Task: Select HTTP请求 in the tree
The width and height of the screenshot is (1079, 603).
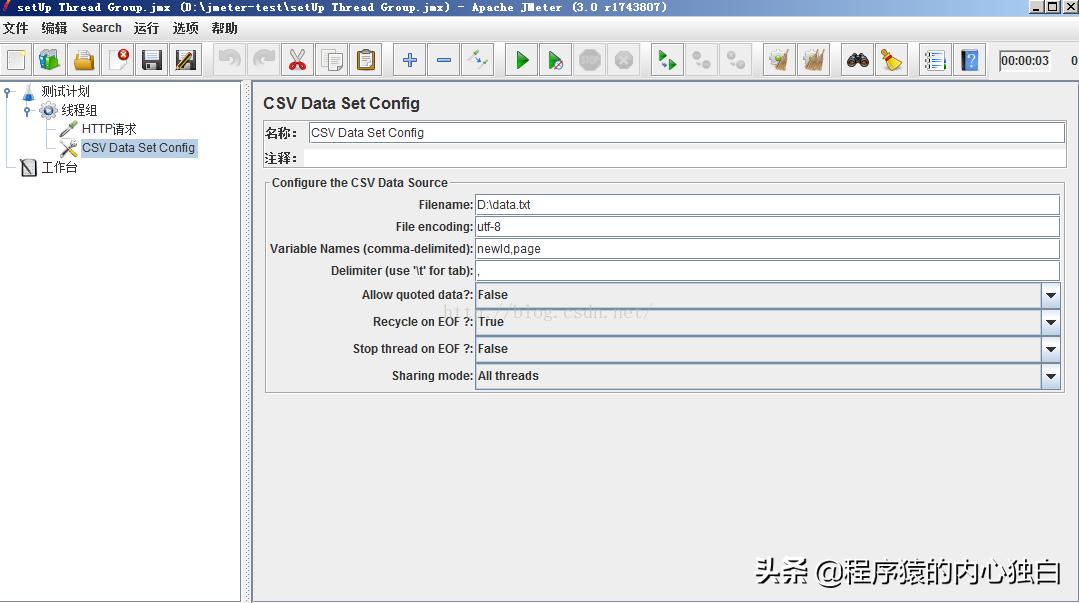Action: pos(108,129)
